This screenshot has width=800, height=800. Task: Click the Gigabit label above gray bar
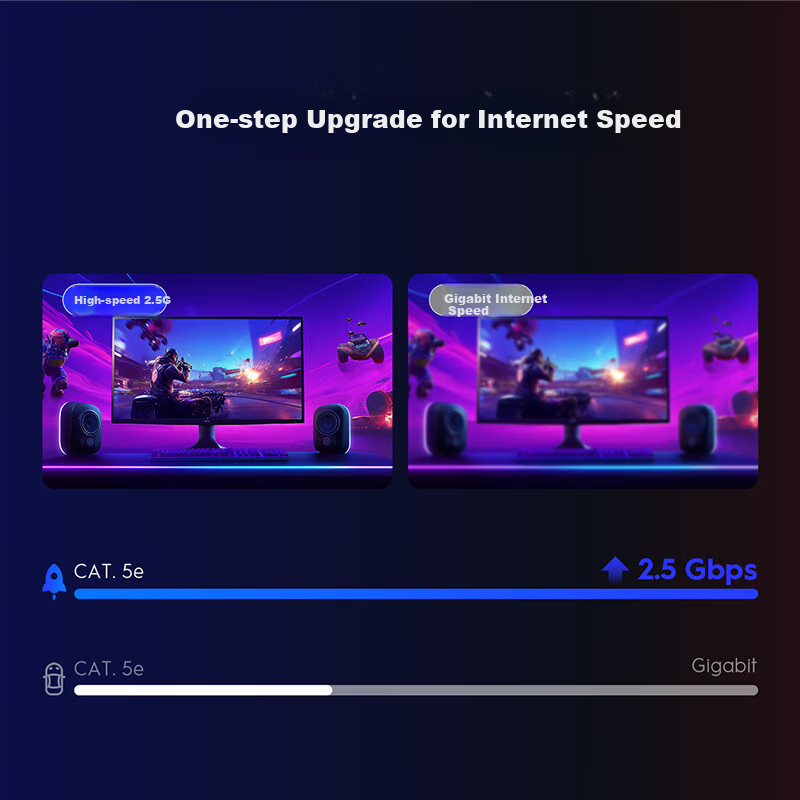coord(724,666)
